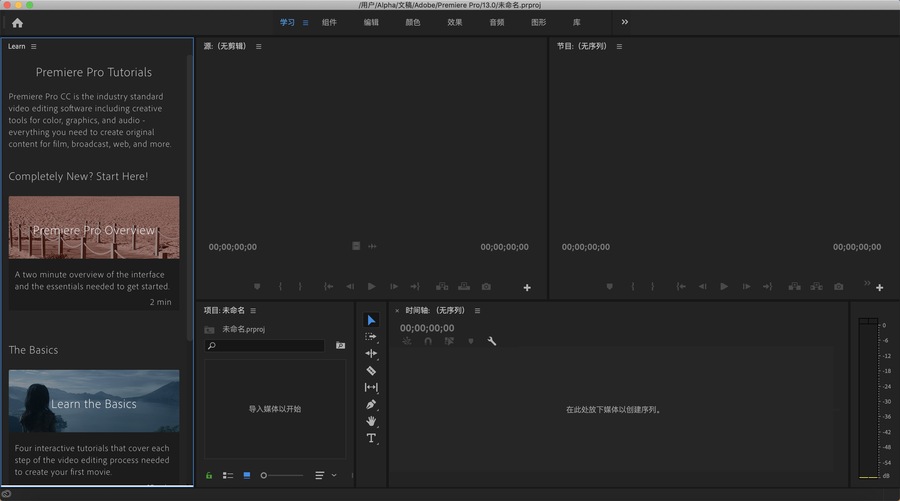Image resolution: width=900 pixels, height=501 pixels.
Task: Go to Out point in Source monitor
Action: (x=415, y=286)
